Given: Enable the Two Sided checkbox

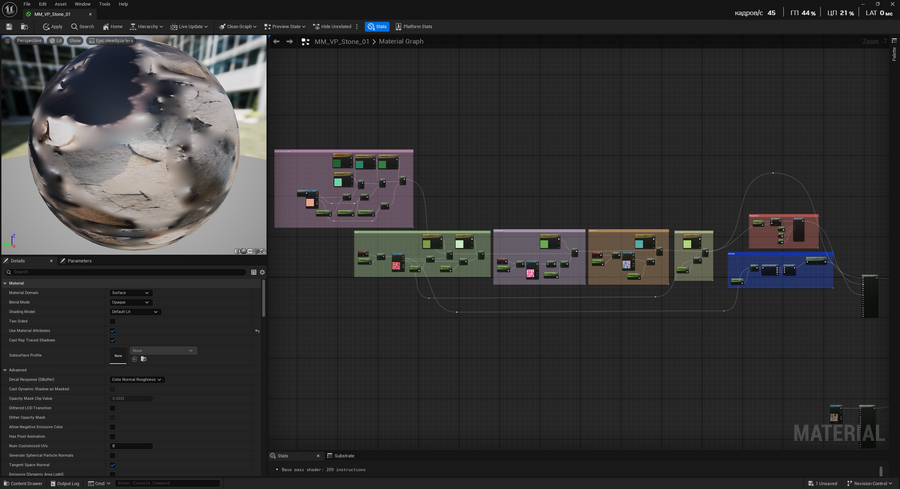Looking at the screenshot, I should tap(113, 321).
